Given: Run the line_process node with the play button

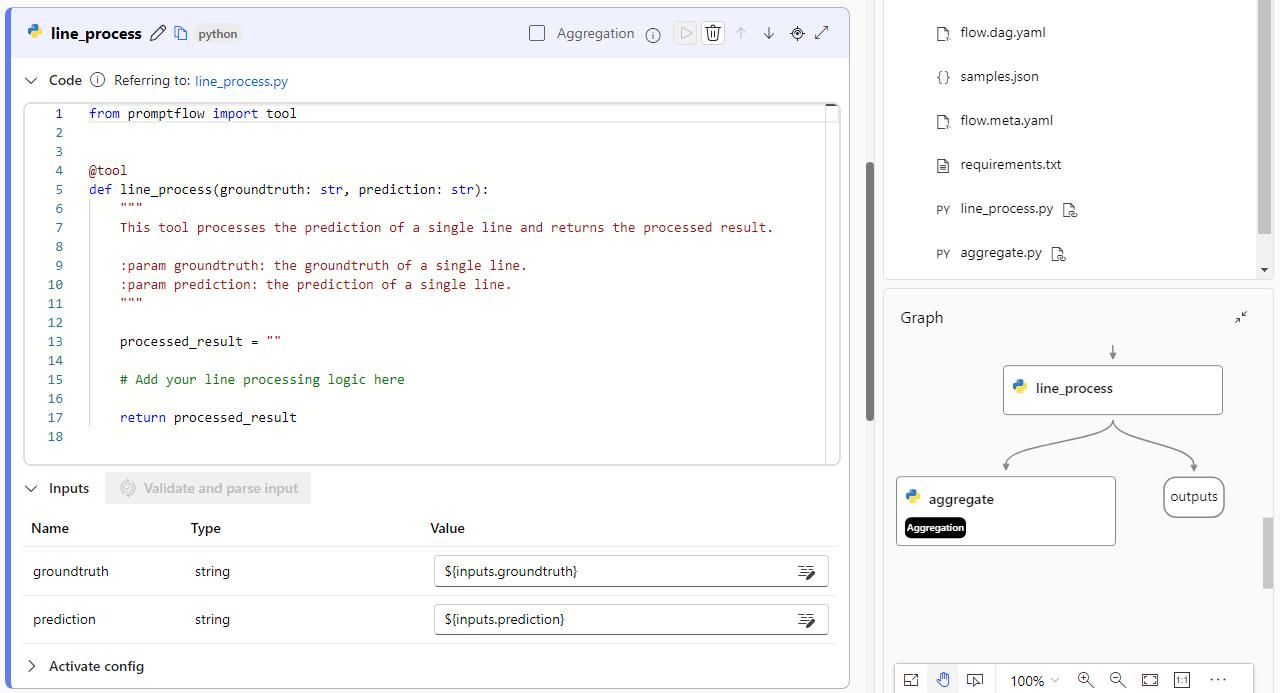Looking at the screenshot, I should point(685,33).
